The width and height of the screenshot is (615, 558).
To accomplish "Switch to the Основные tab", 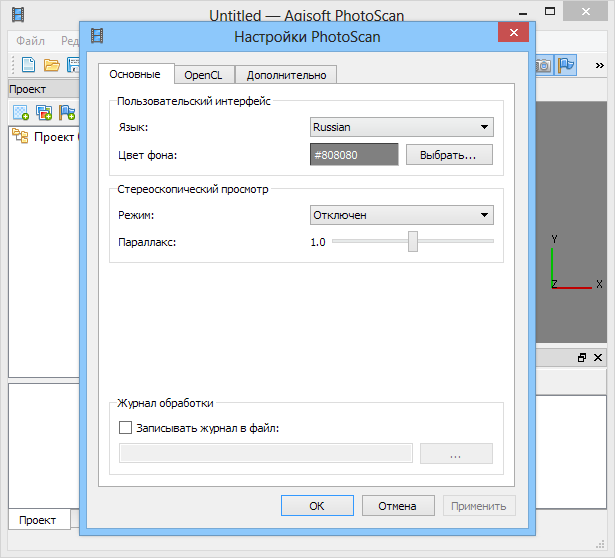I will (135, 74).
